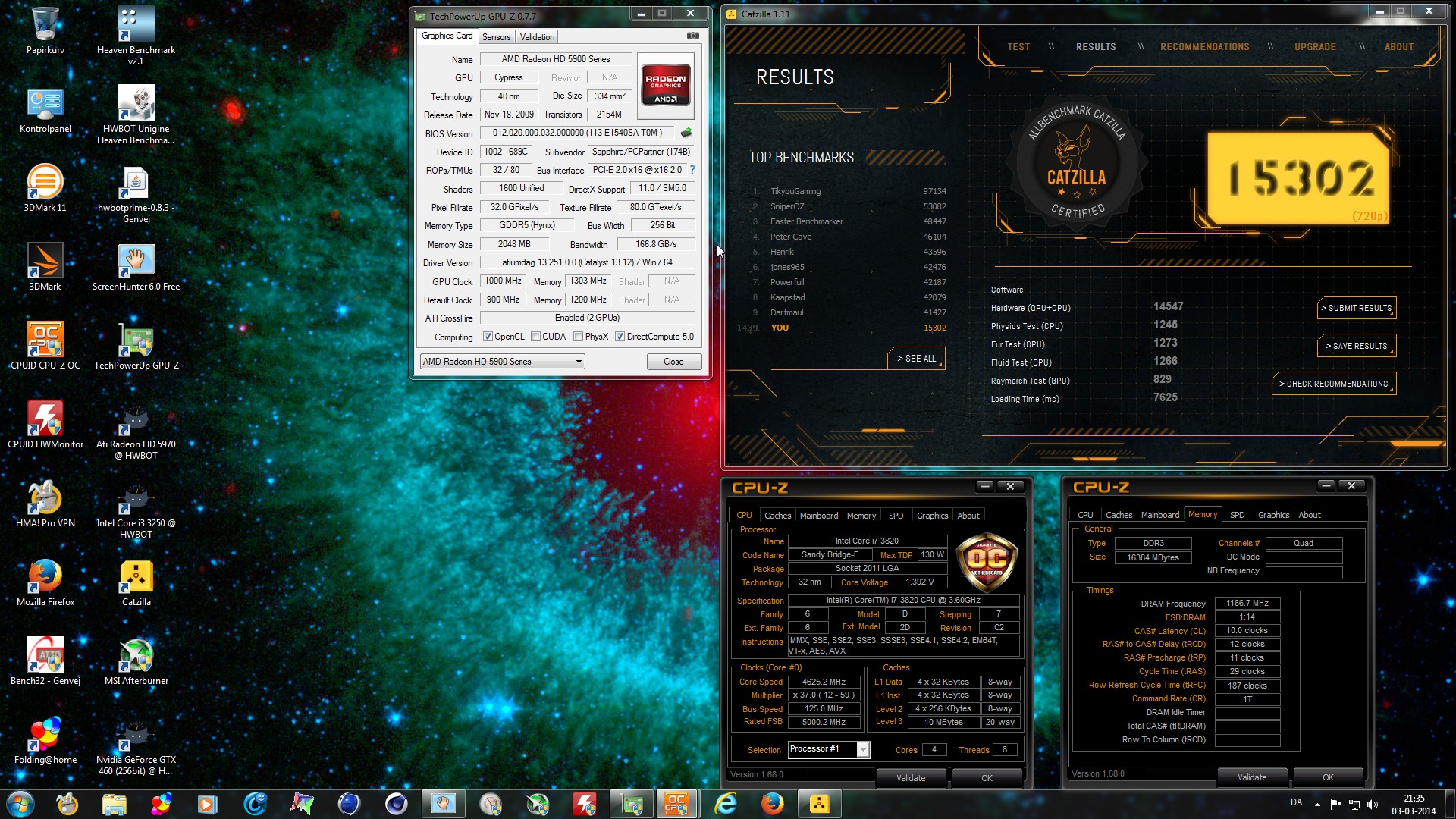Open HWBOT Unigine Heaven Benchmark shortcut
The image size is (1456, 819).
(136, 115)
